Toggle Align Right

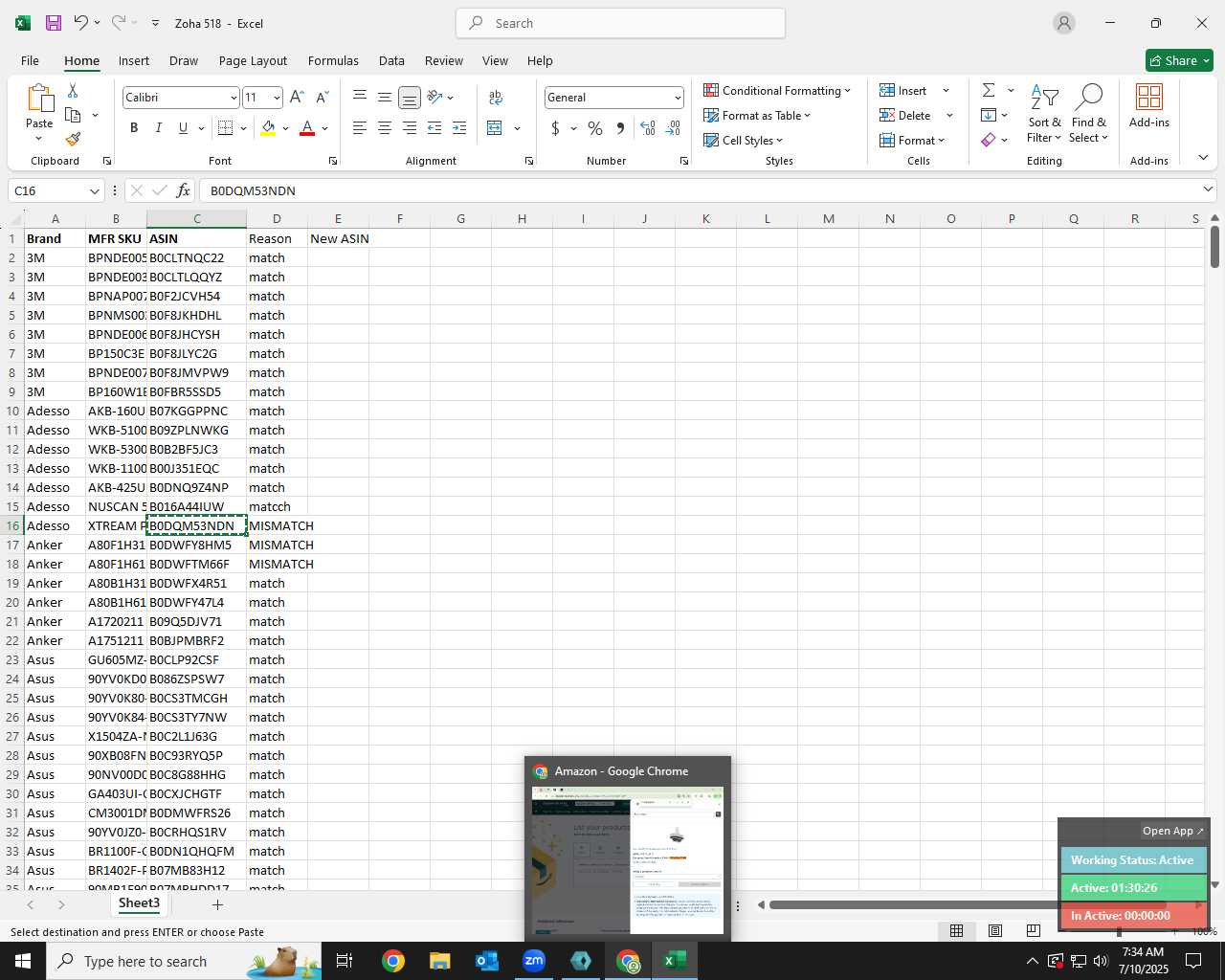click(410, 128)
